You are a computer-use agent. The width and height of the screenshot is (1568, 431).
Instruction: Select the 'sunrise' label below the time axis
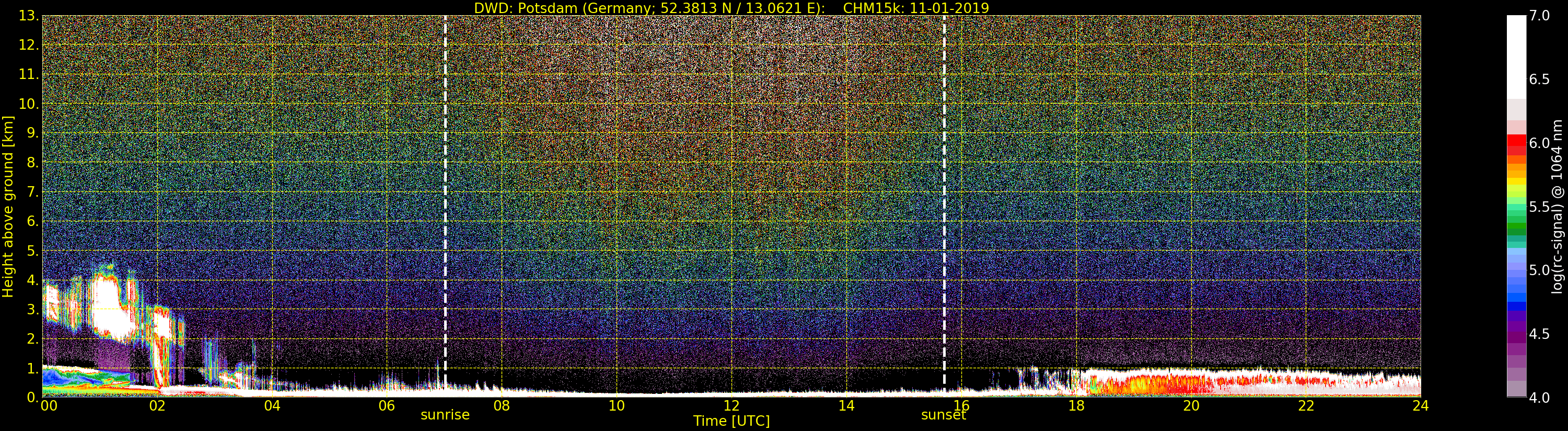point(445,415)
